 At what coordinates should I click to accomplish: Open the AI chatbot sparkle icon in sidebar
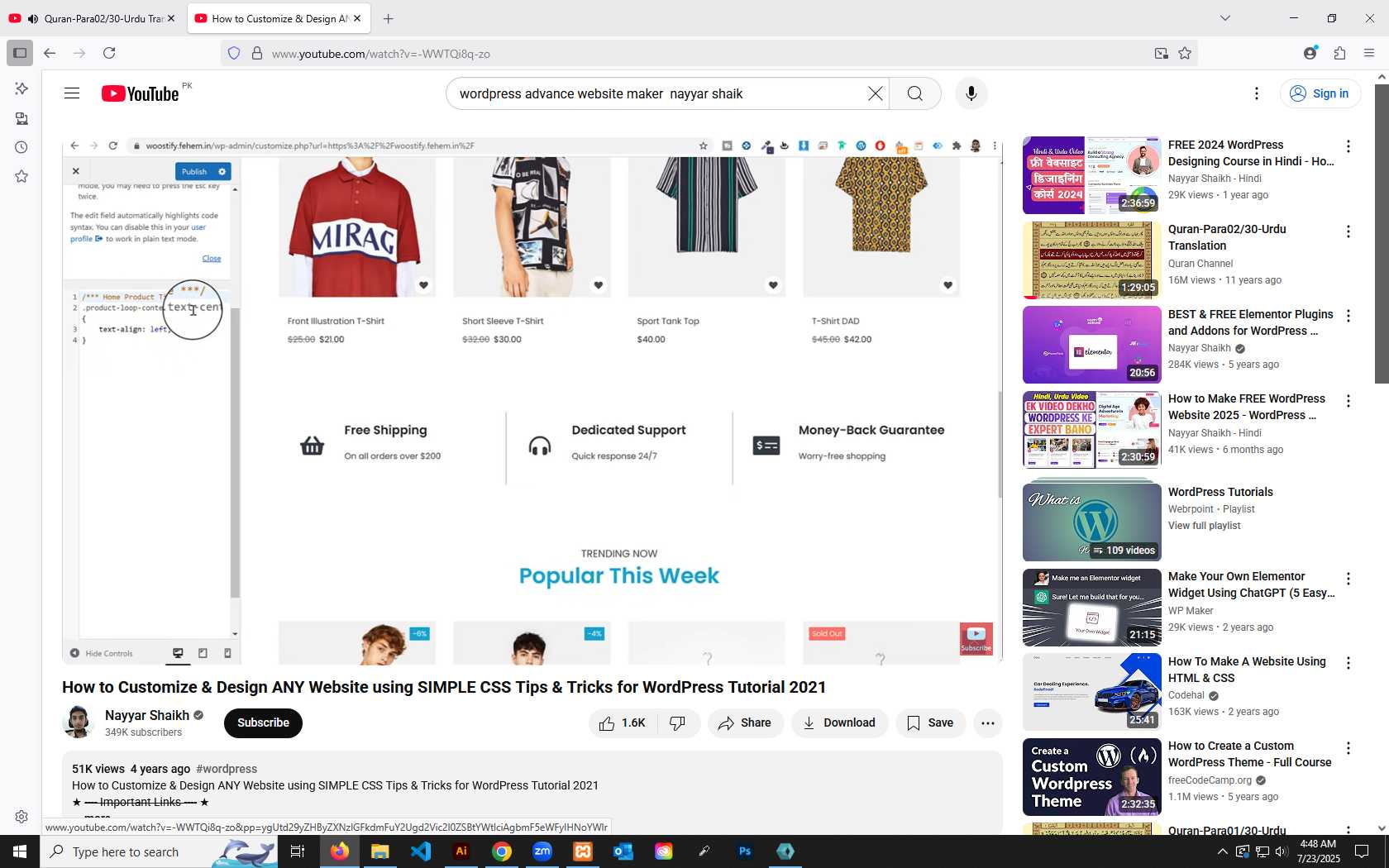21,88
